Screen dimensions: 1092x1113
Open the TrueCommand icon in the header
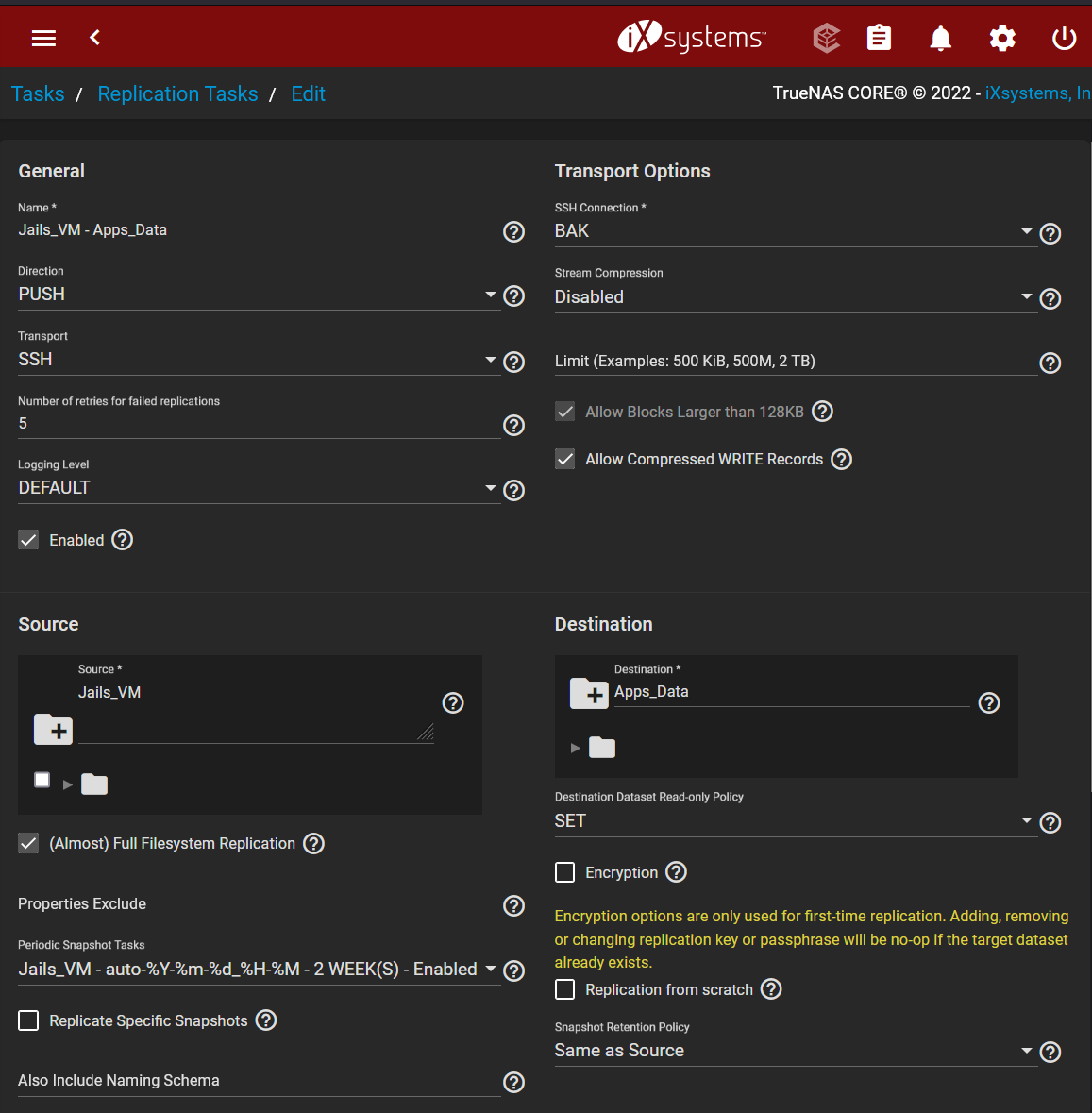(826, 38)
